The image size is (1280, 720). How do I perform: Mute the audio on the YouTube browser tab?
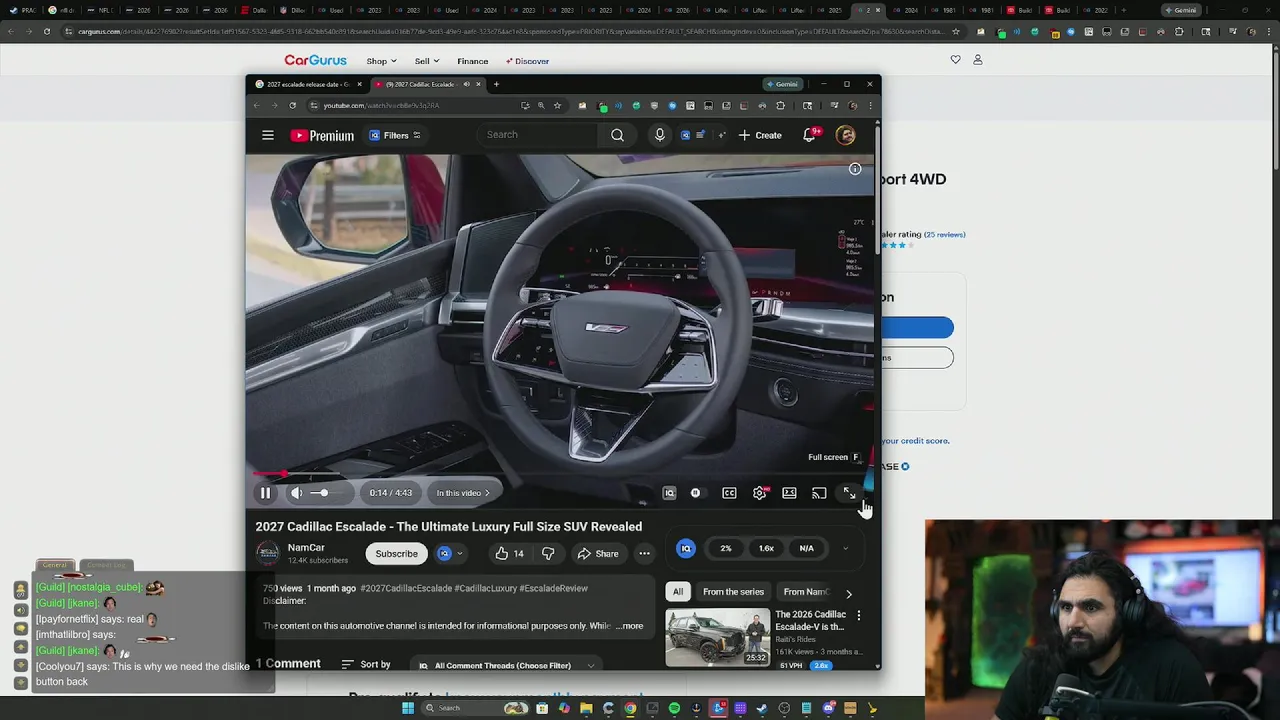tap(466, 84)
